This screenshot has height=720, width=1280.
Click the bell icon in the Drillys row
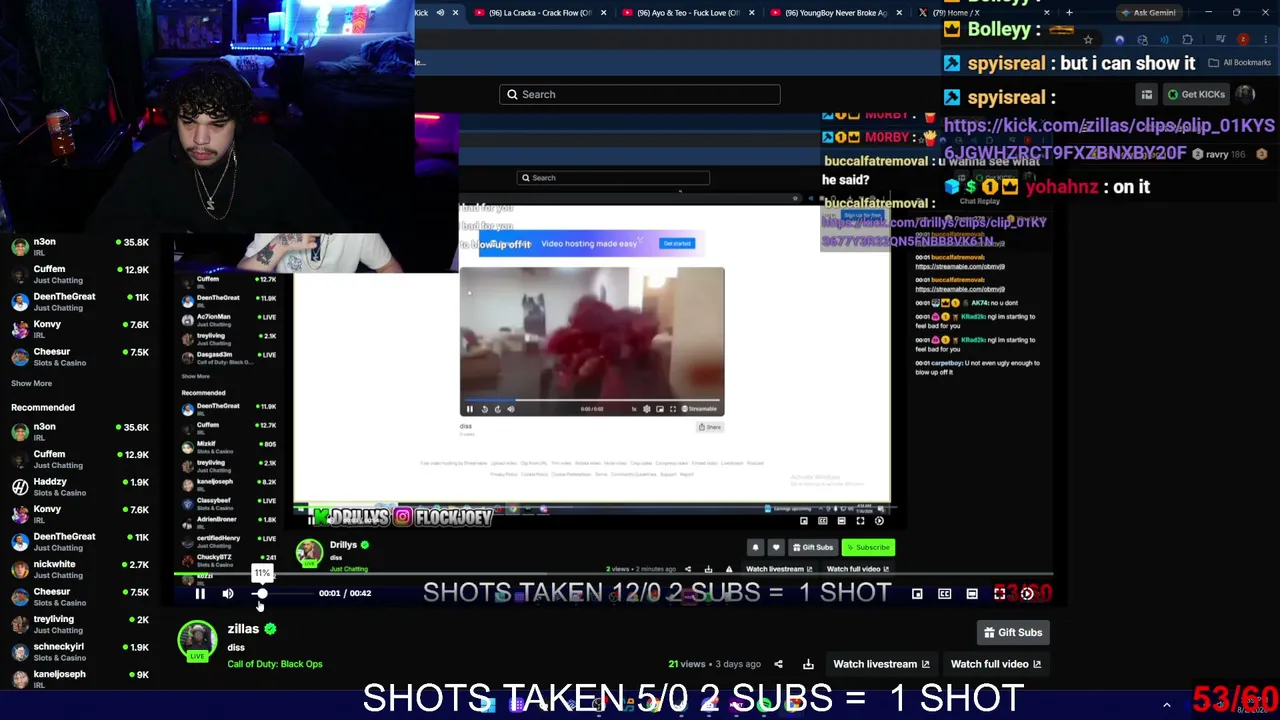click(755, 547)
